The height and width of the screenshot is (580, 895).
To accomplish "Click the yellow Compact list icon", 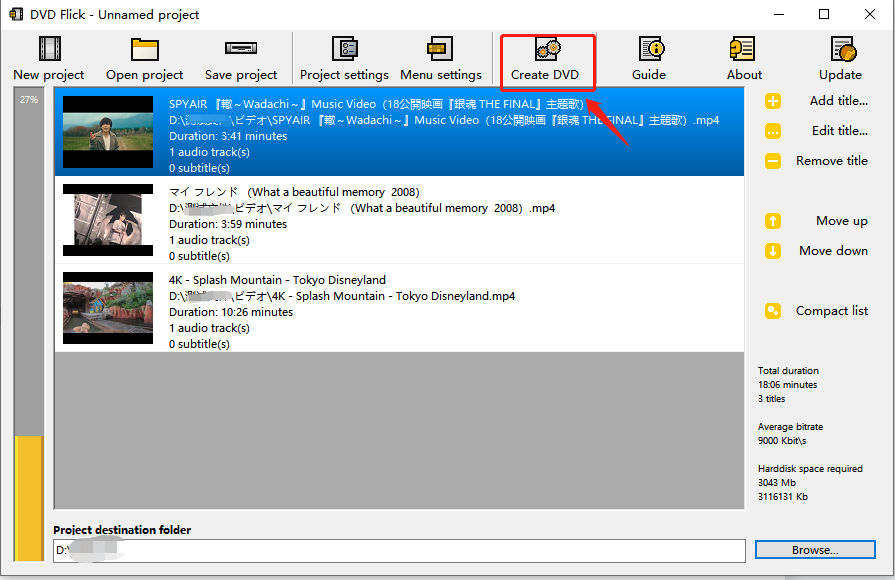I will (x=773, y=311).
